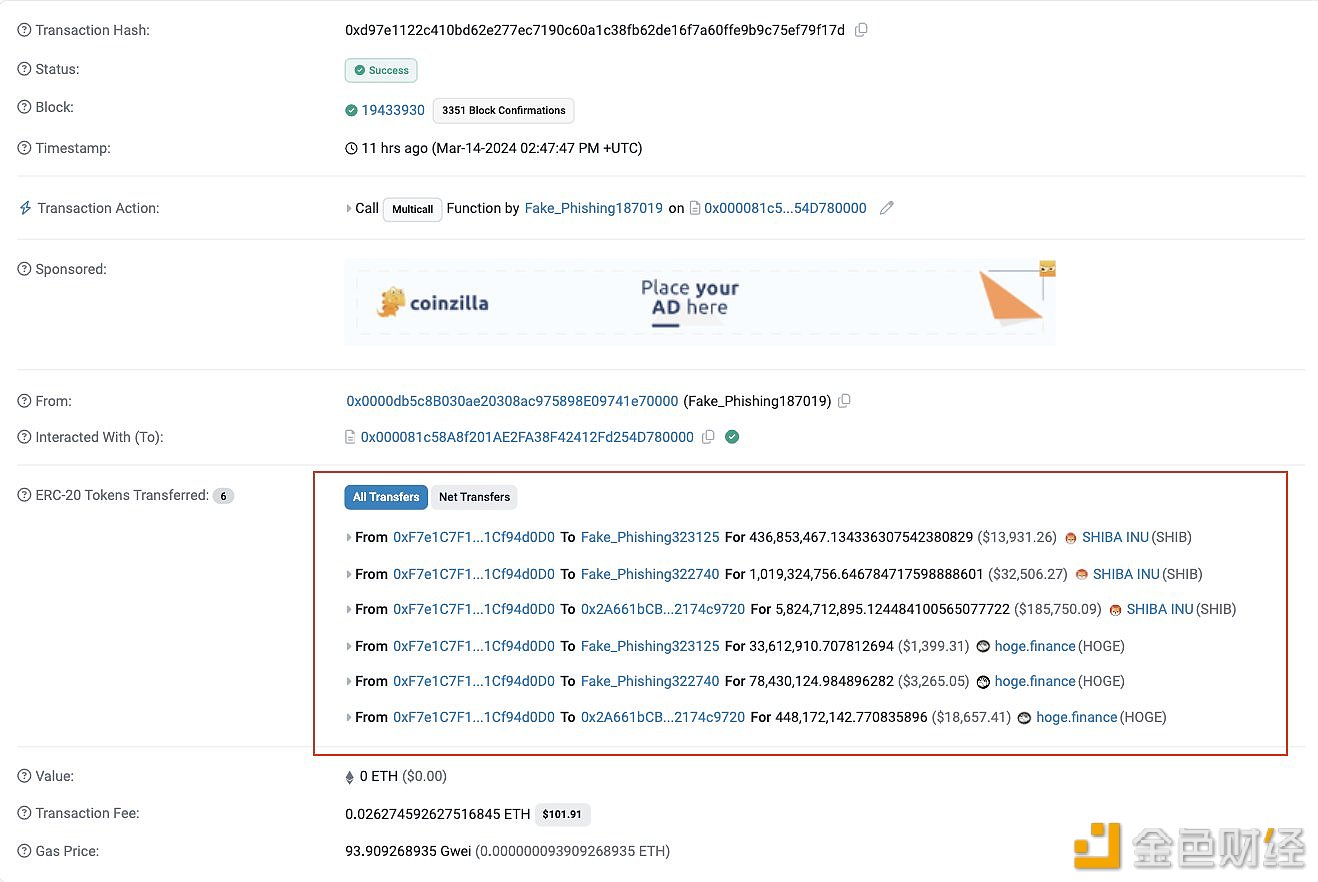Viewport: 1318px width, 882px height.
Task: Click the contract file icon before 0x000081c58A8f201...
Action: (x=350, y=437)
